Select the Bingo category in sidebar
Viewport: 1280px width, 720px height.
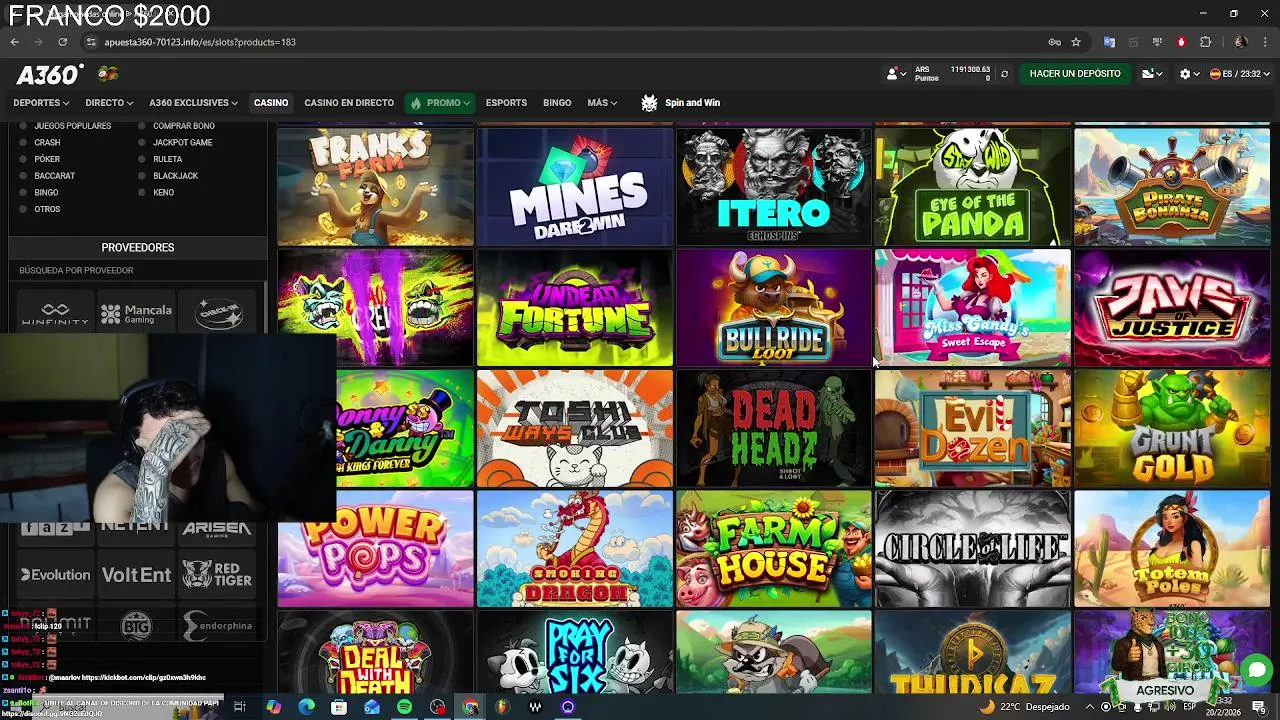tap(40, 192)
